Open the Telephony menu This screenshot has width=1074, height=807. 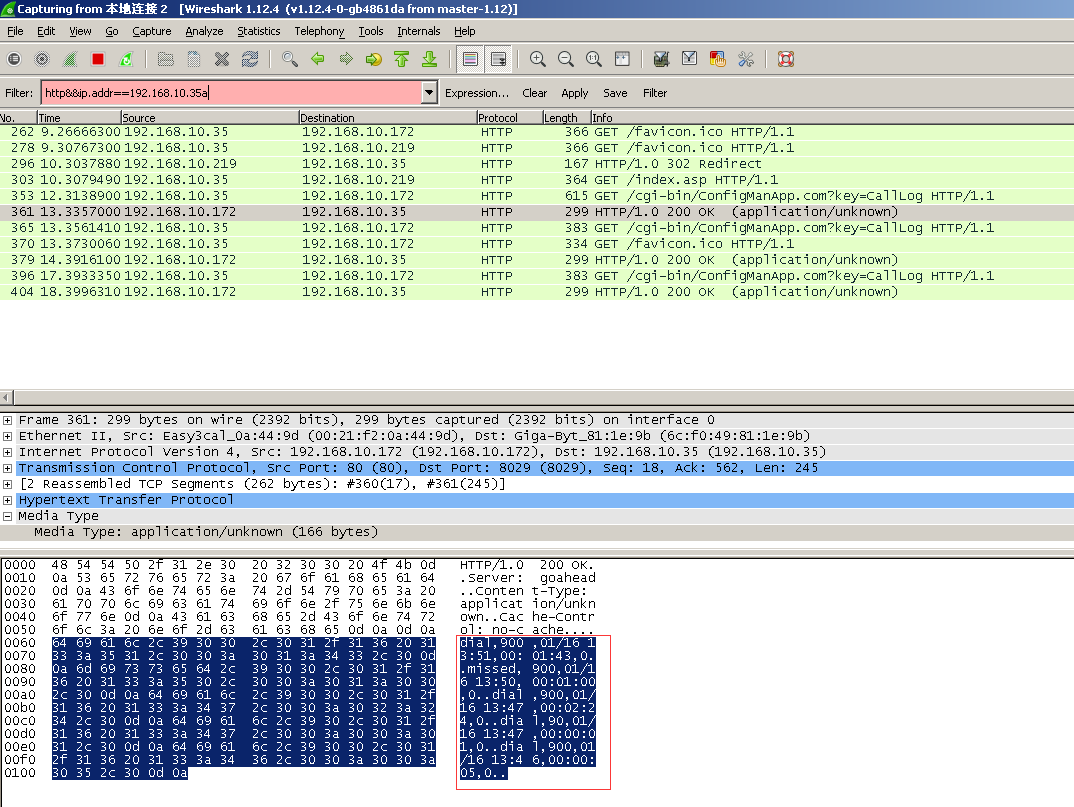[319, 31]
